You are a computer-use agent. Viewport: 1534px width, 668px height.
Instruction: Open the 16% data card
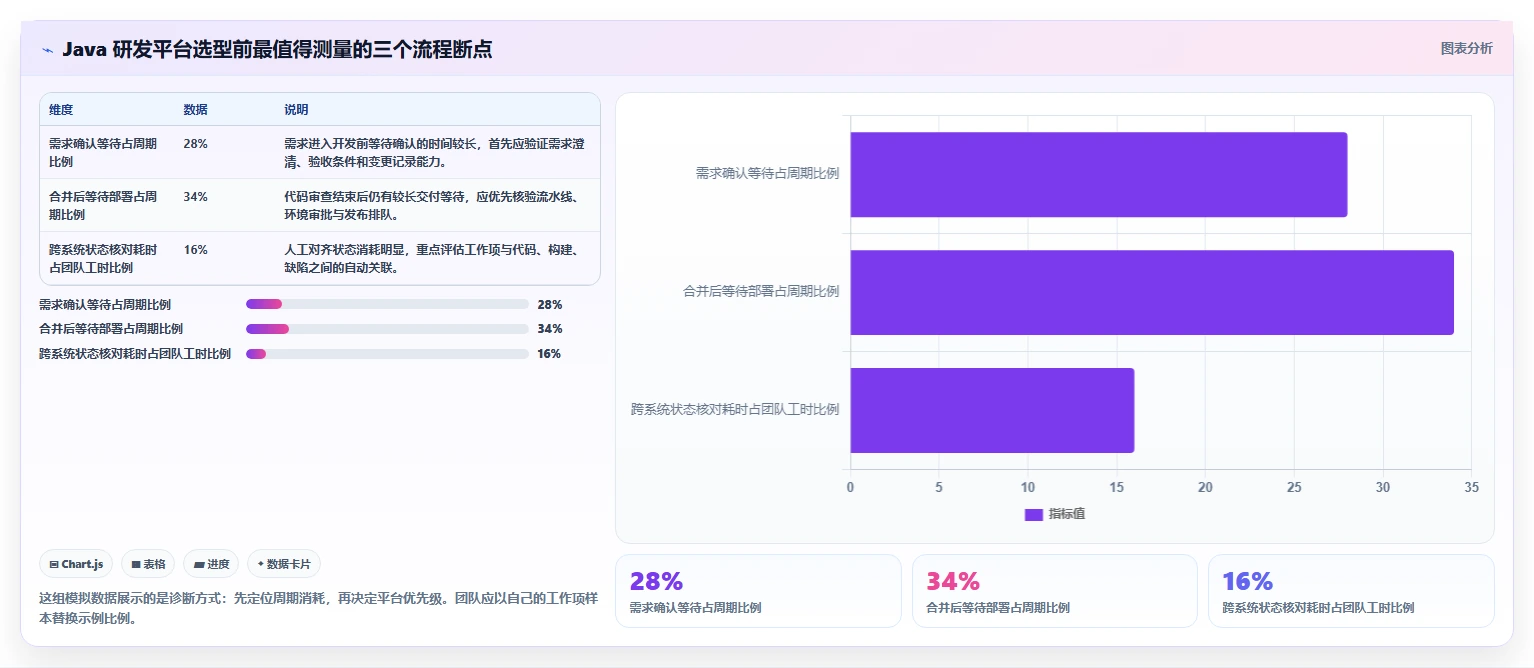coord(1351,591)
